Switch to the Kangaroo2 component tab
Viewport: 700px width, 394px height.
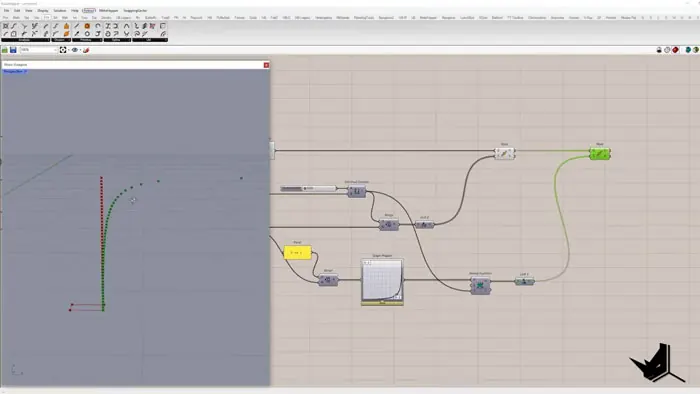[x=386, y=18]
